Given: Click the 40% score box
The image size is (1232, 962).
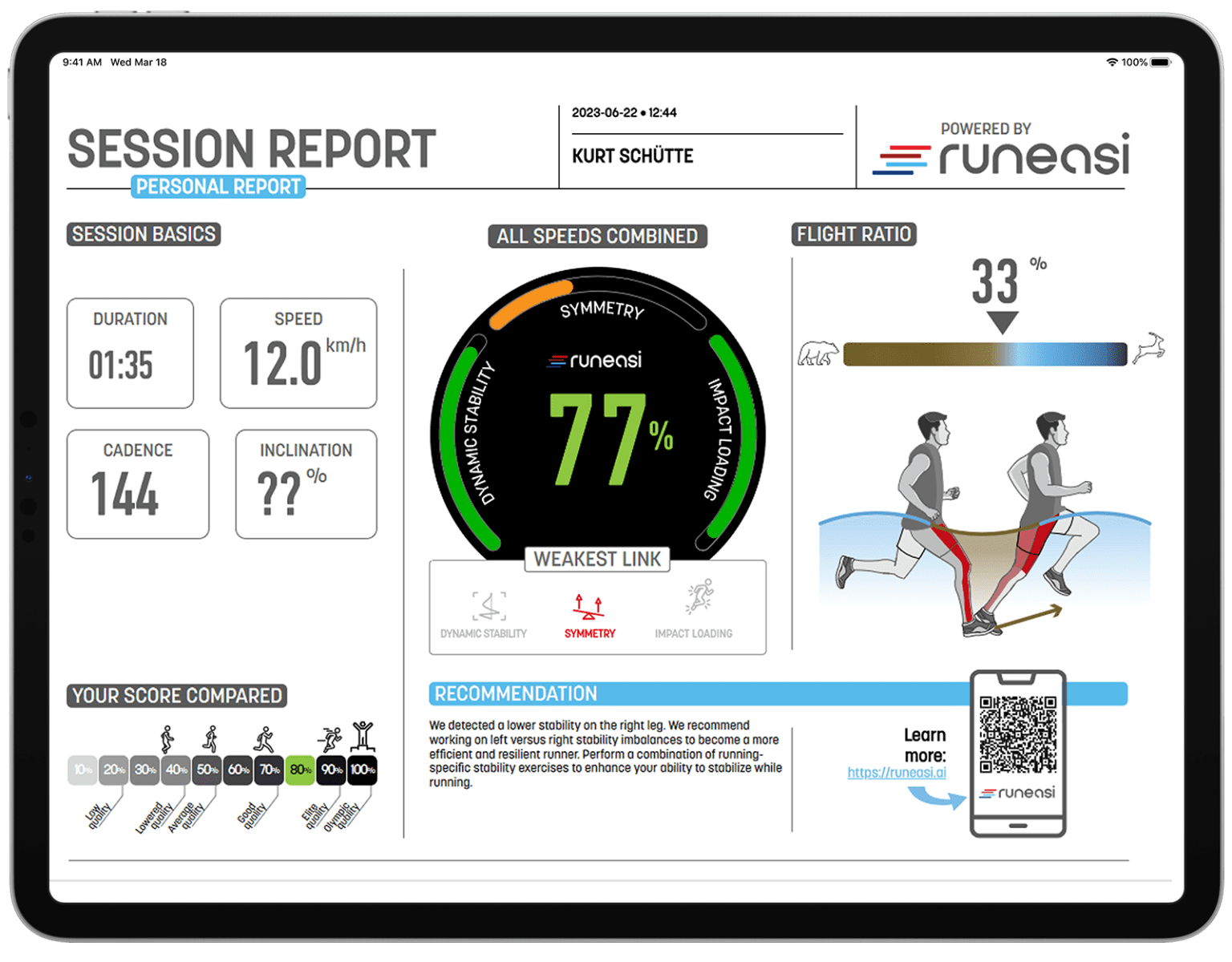Looking at the screenshot, I should tap(176, 770).
